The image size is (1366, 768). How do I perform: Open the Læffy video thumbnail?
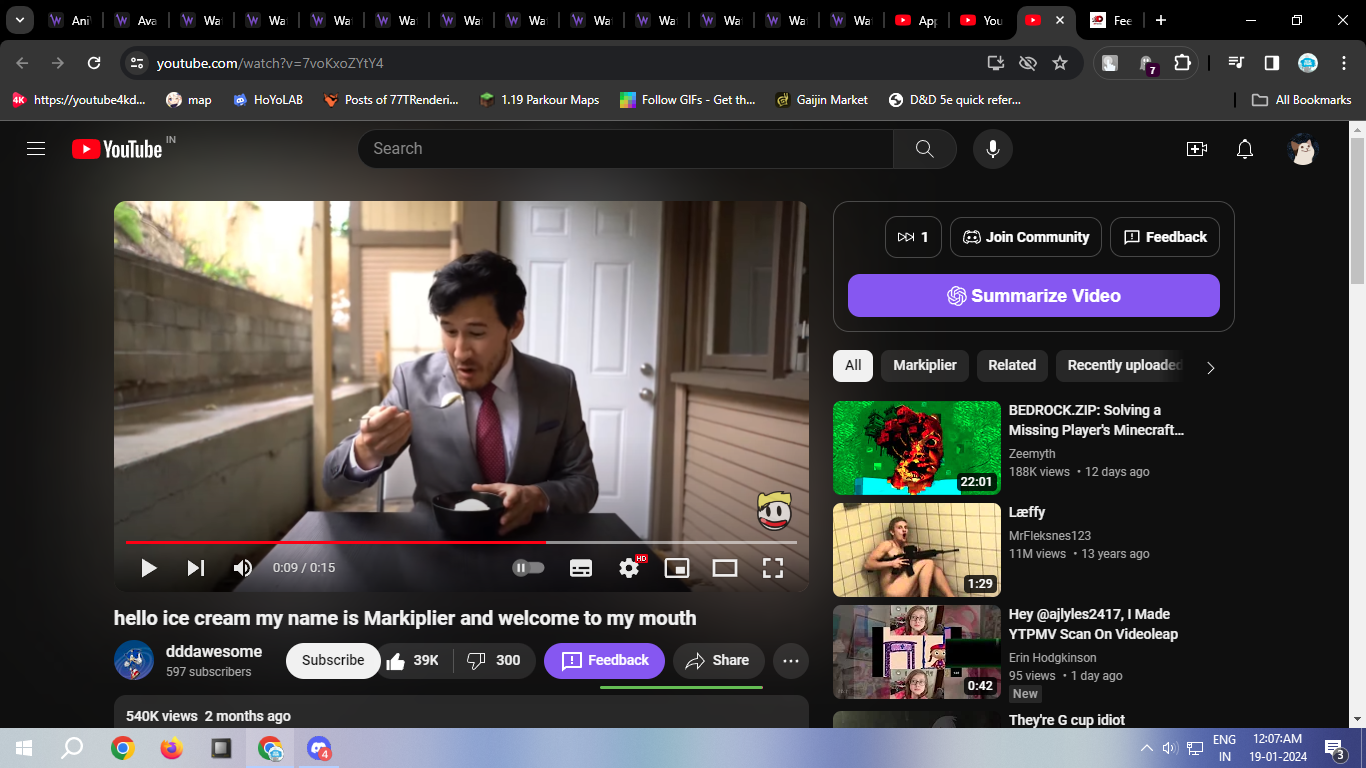(x=917, y=550)
